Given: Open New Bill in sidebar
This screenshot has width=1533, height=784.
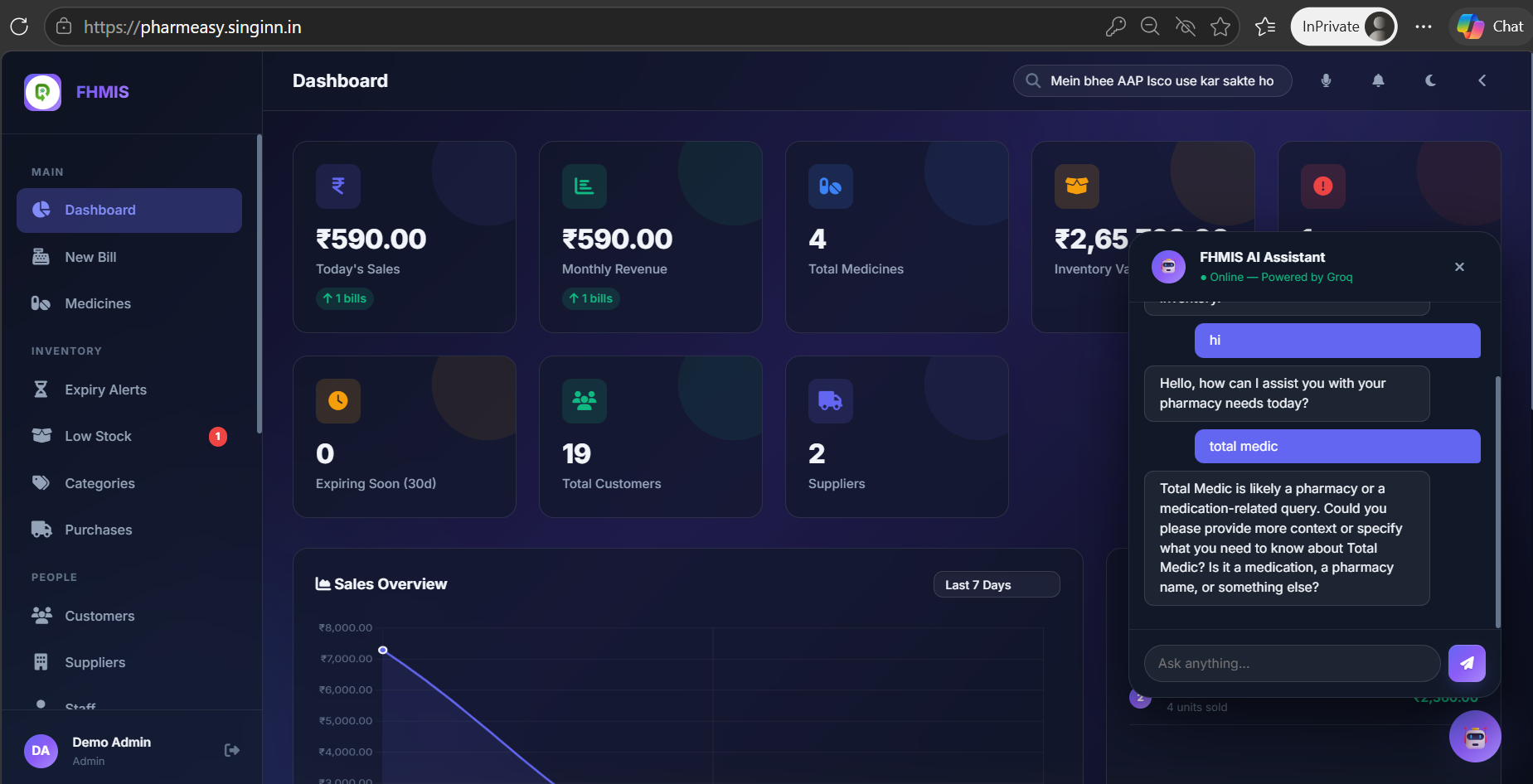Looking at the screenshot, I should coord(90,257).
